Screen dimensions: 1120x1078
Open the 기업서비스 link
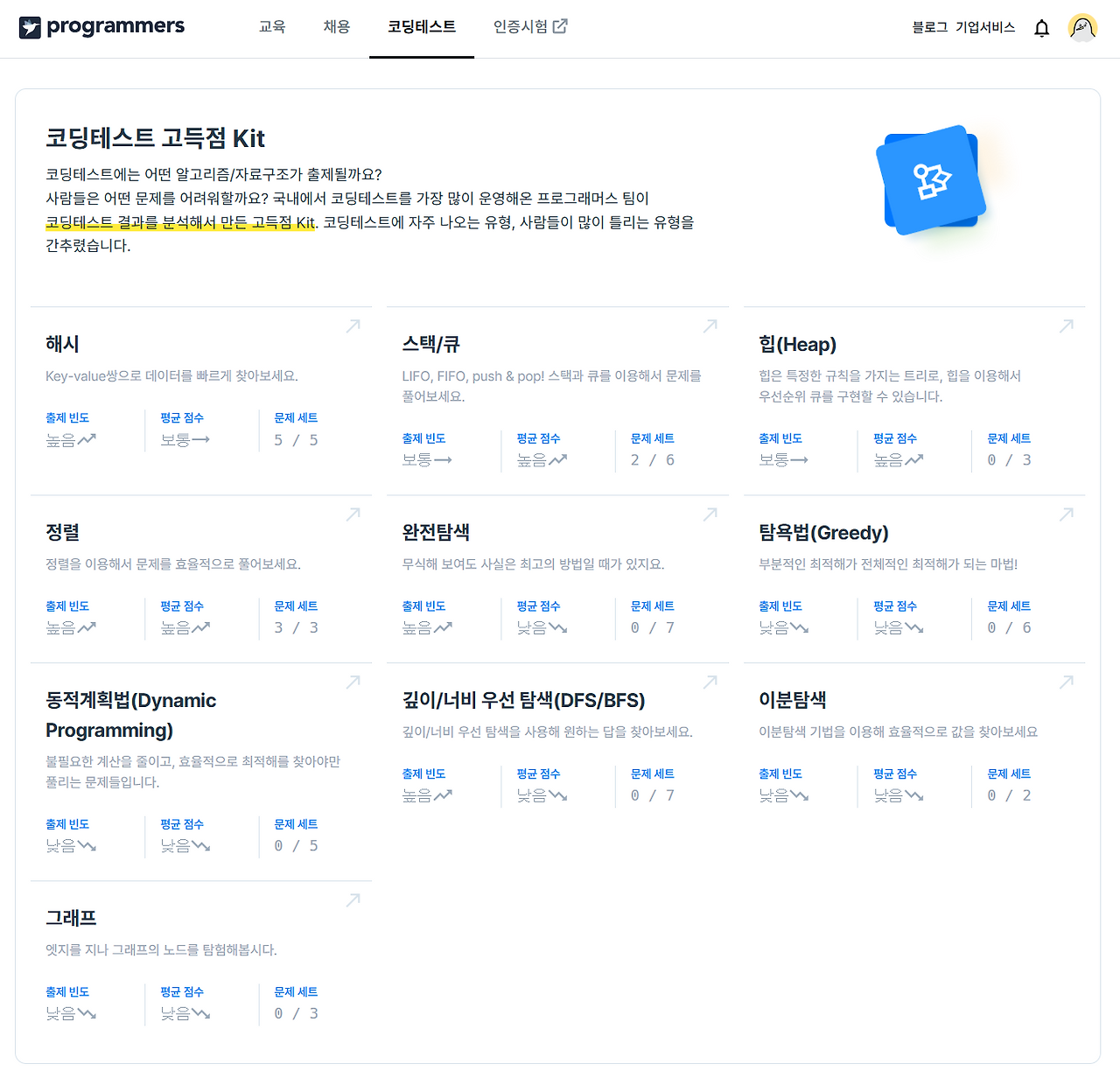pyautogui.click(x=985, y=27)
